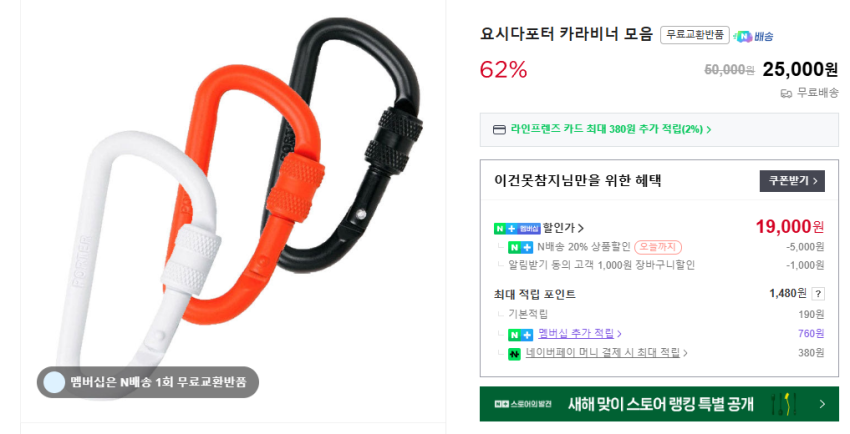
Task: Click the 오늘까지 pill label
Action: click(x=658, y=247)
